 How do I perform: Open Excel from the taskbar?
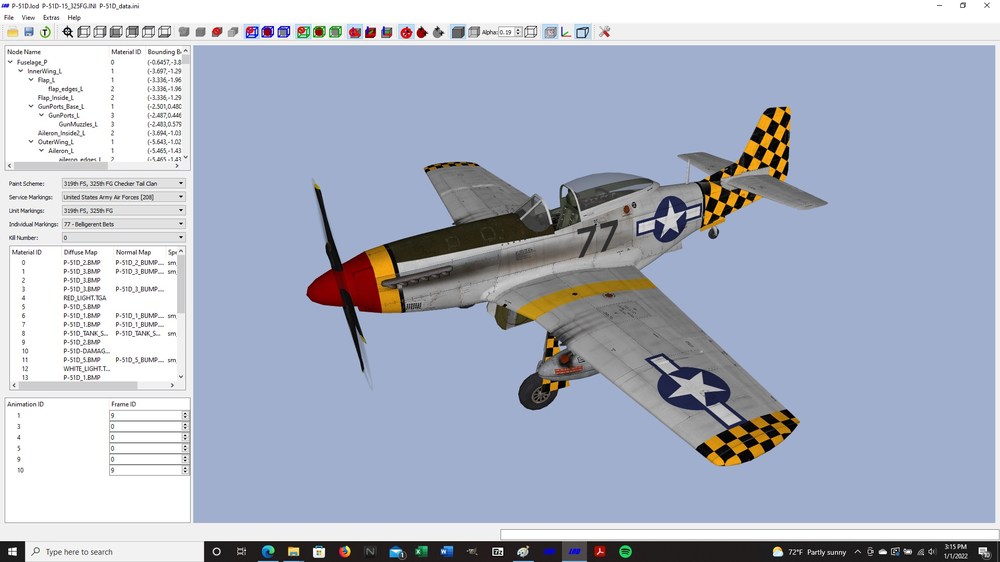(421, 552)
